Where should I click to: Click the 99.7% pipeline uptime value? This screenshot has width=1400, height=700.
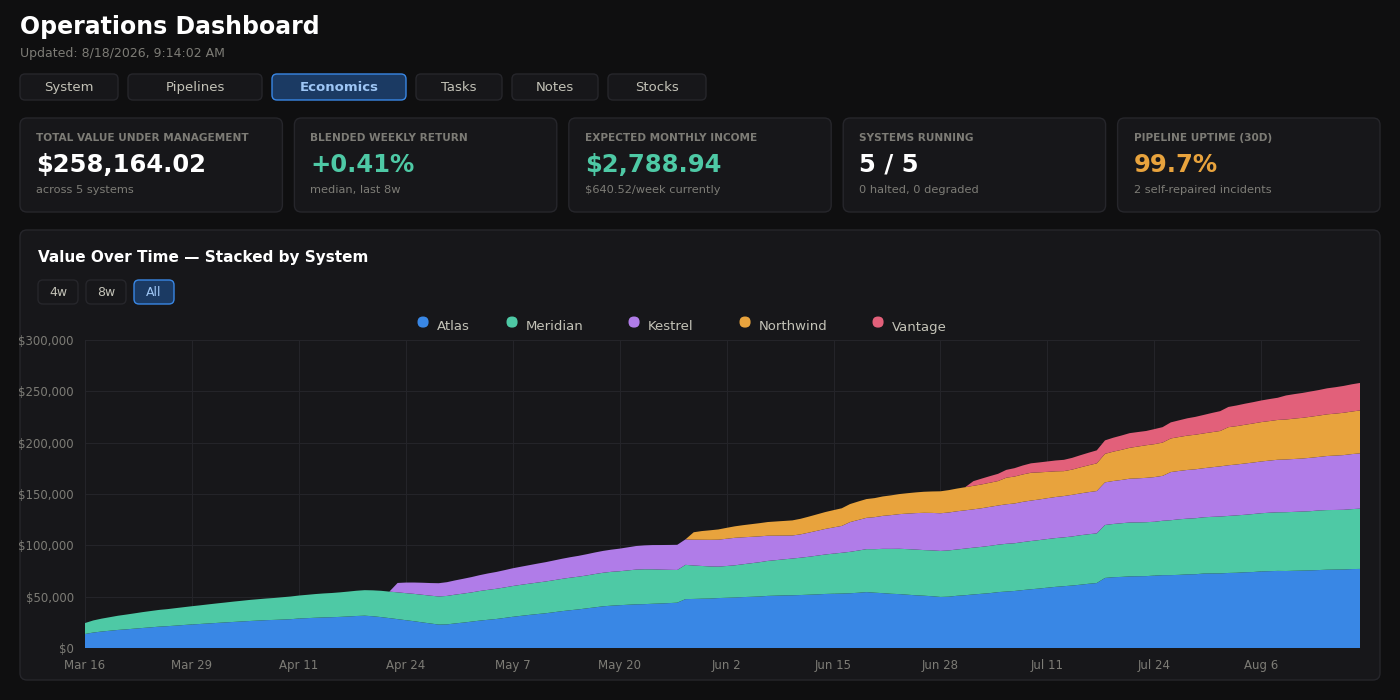coord(1175,165)
